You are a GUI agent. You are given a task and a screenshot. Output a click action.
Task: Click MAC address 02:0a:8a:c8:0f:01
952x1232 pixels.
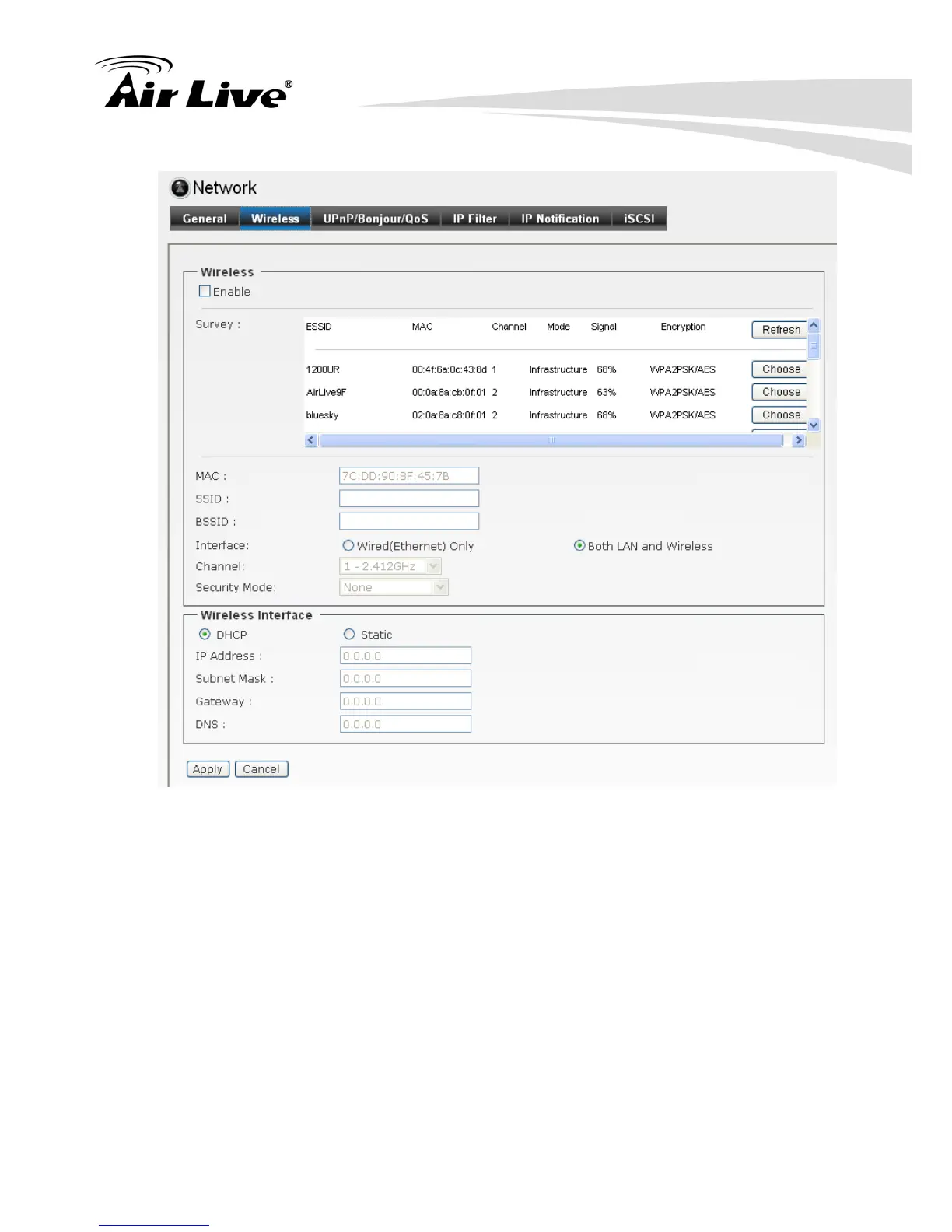coord(449,415)
